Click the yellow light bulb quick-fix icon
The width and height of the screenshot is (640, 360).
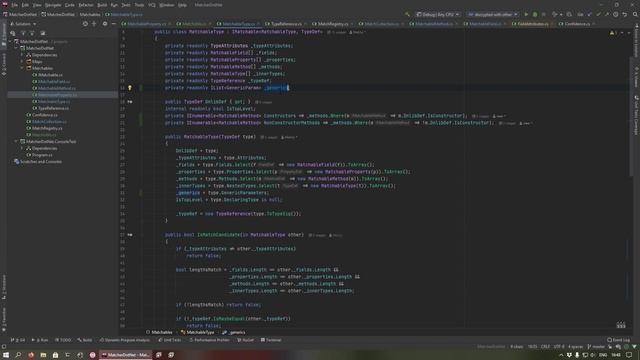[130, 87]
